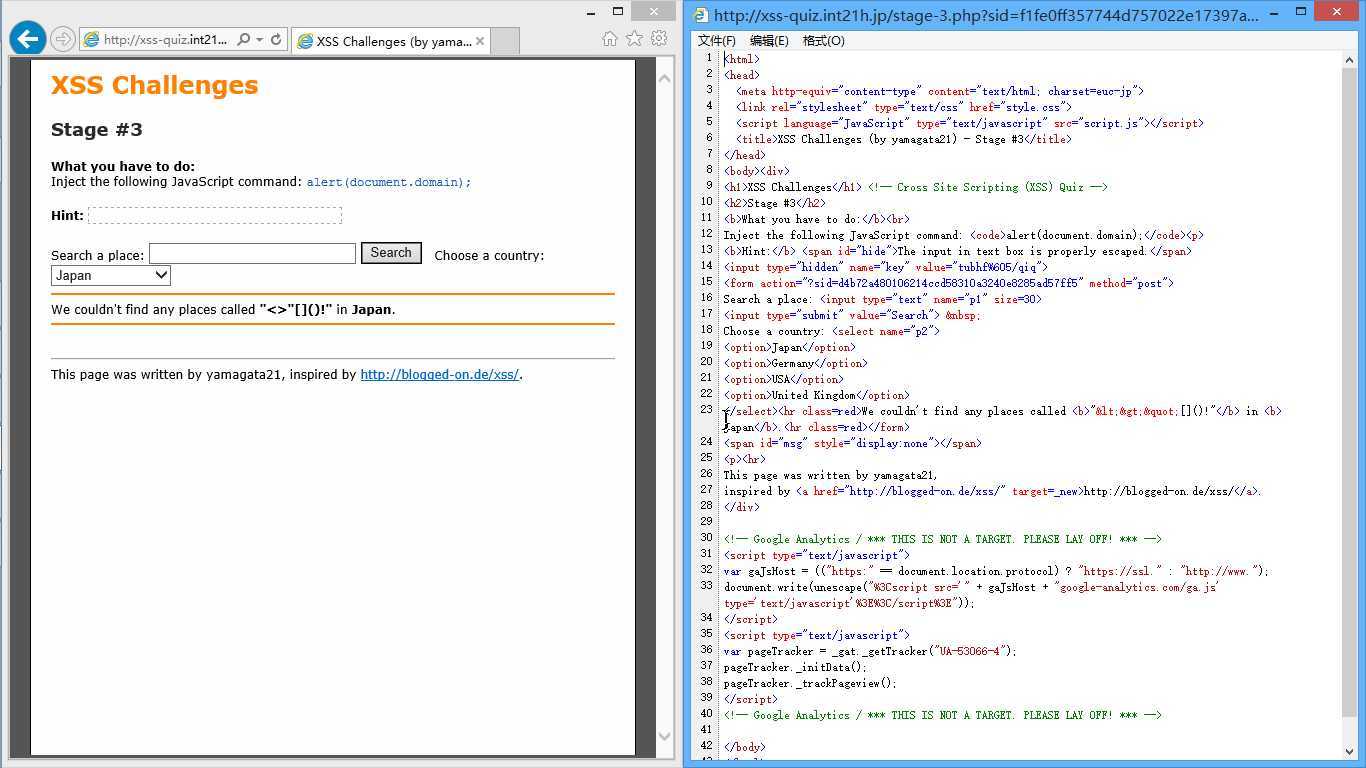Screen dimensions: 1366x768
Task: Click the alert(document.domain); code text
Action: (x=389, y=182)
